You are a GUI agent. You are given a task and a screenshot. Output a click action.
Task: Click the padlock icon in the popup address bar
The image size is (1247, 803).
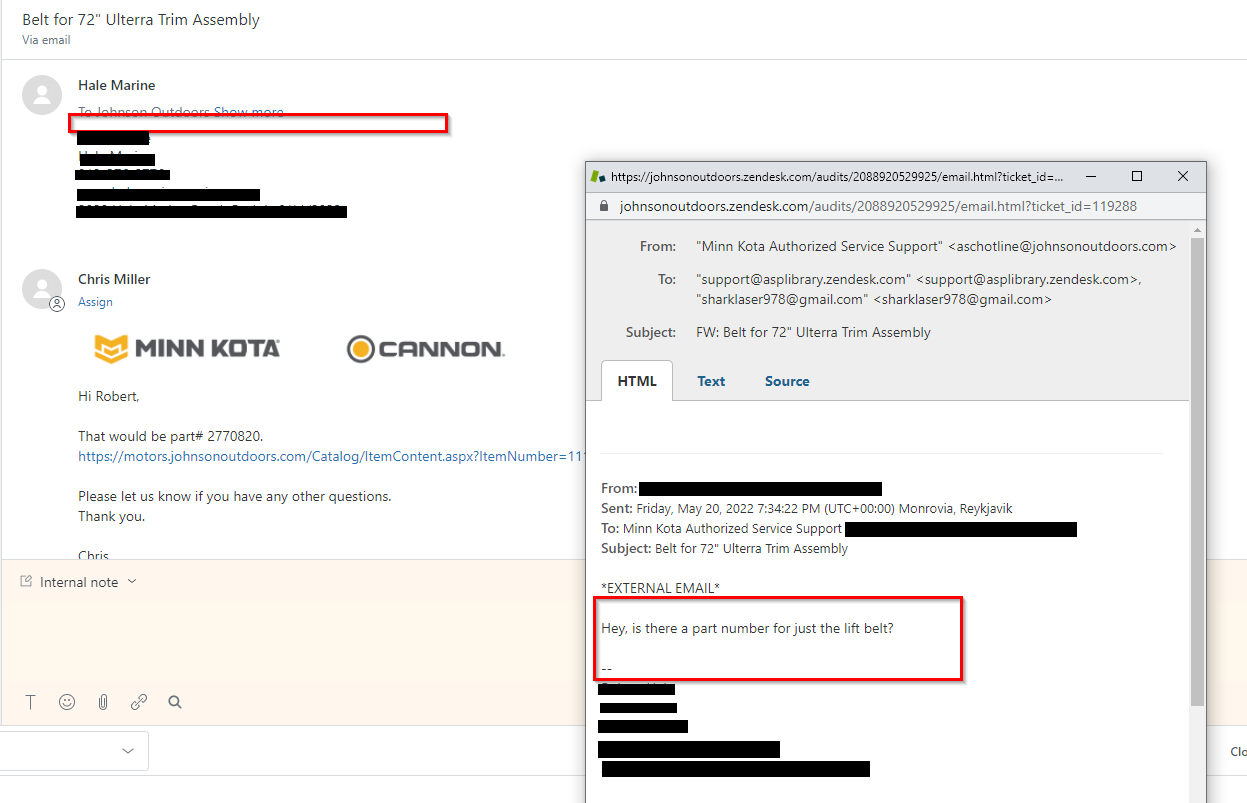coord(603,206)
